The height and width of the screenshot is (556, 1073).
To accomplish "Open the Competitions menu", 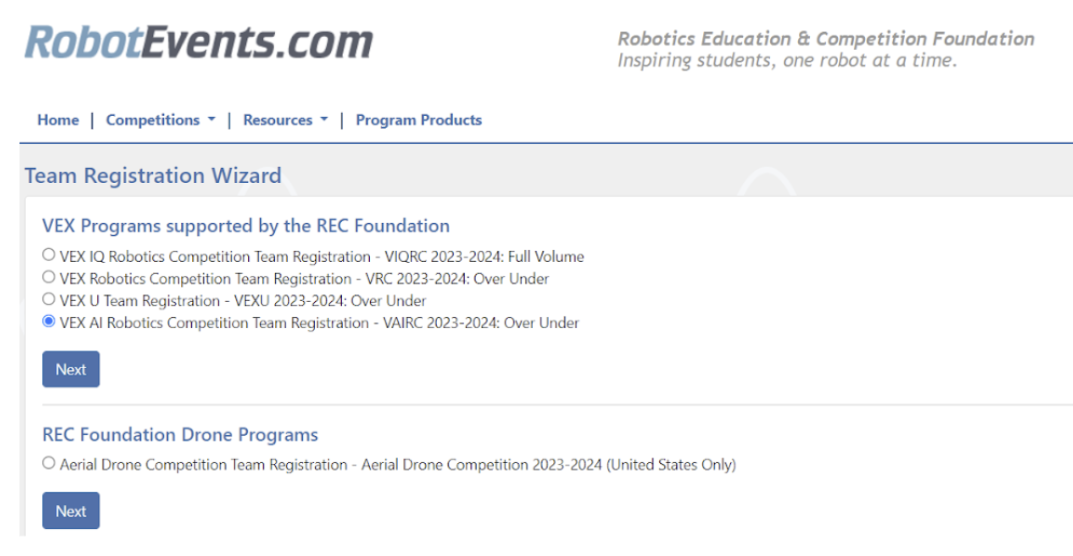I will click(153, 120).
